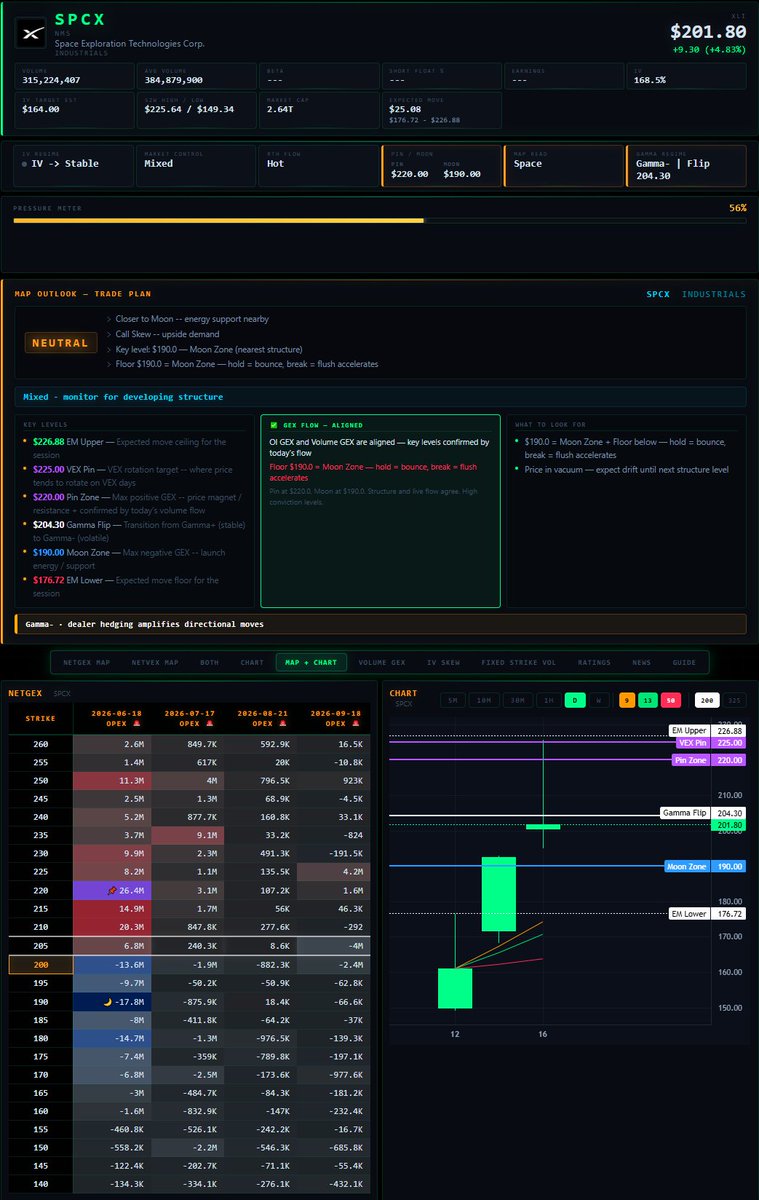Select the weekly W timeframe

(x=598, y=701)
